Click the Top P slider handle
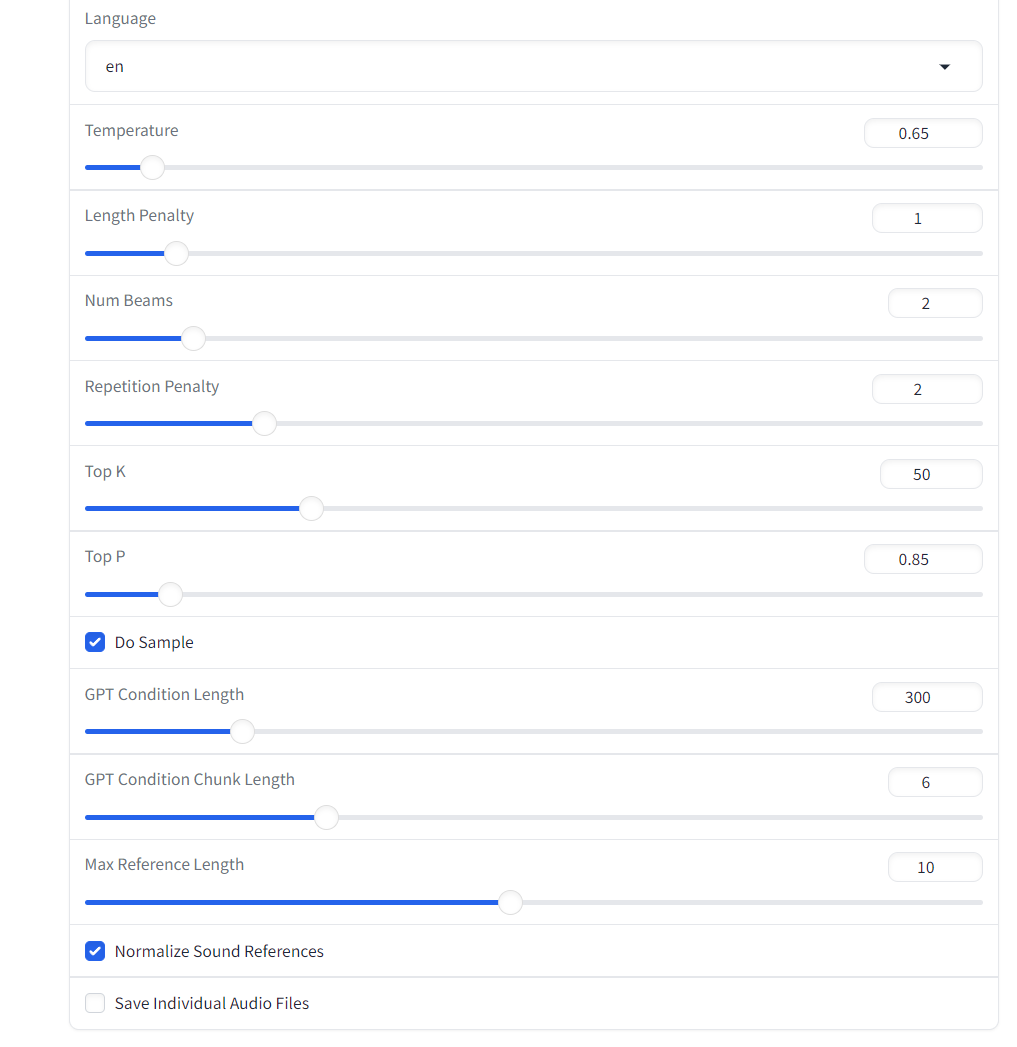The height and width of the screenshot is (1047, 1017). point(171,595)
